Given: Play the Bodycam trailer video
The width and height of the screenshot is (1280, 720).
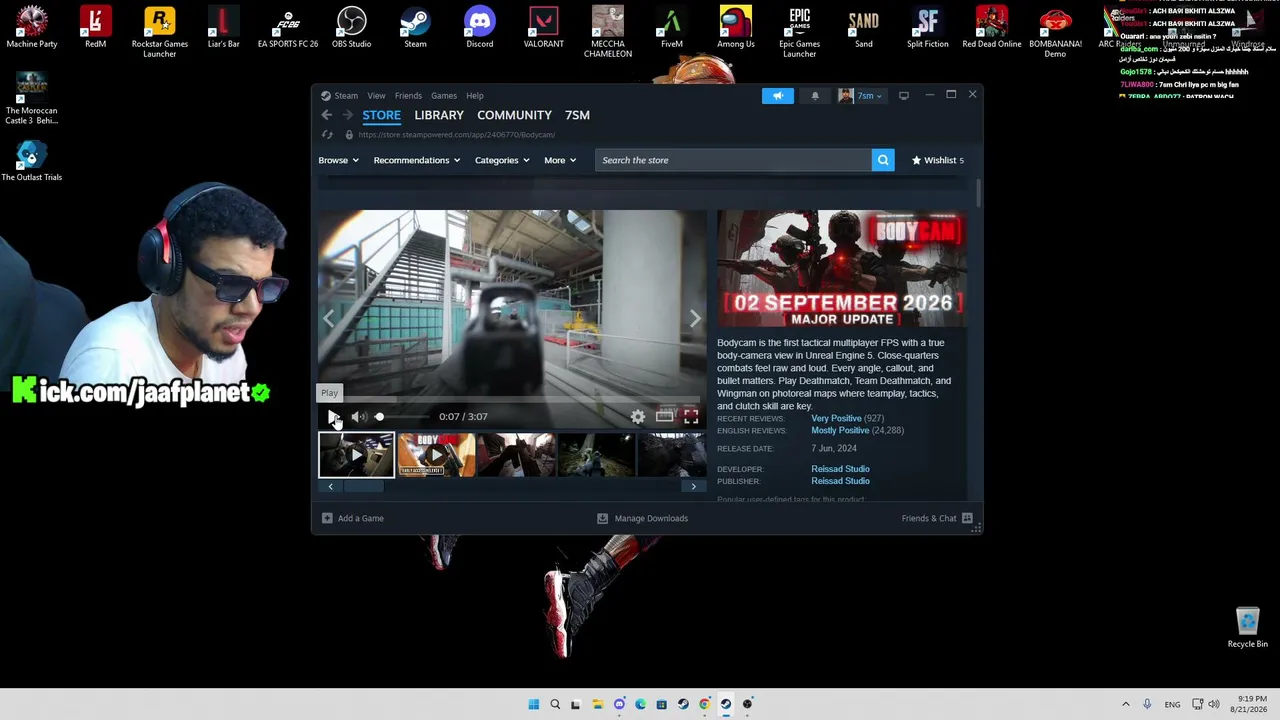Looking at the screenshot, I should coord(334,416).
